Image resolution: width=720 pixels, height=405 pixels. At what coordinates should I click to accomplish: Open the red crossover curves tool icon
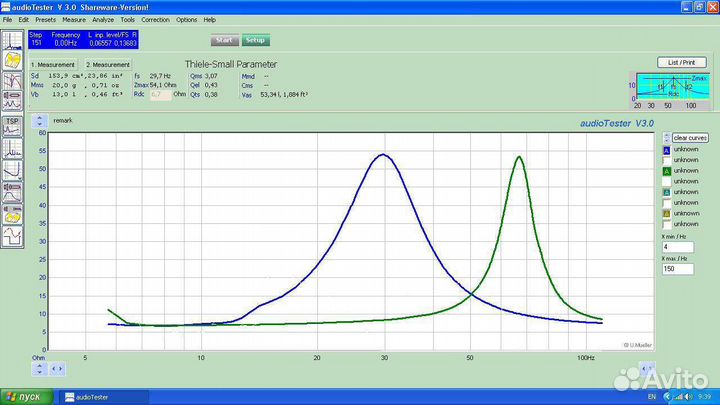[x=12, y=81]
